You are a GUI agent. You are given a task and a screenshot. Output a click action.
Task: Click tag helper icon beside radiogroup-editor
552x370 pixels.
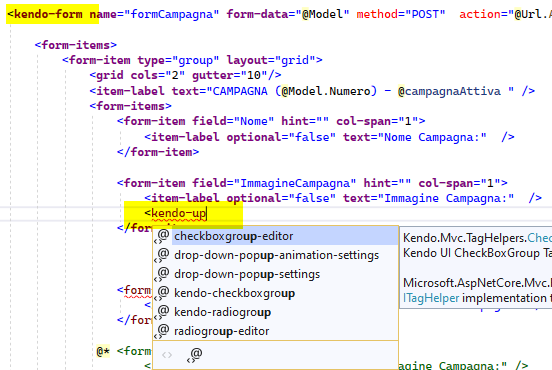(162, 331)
